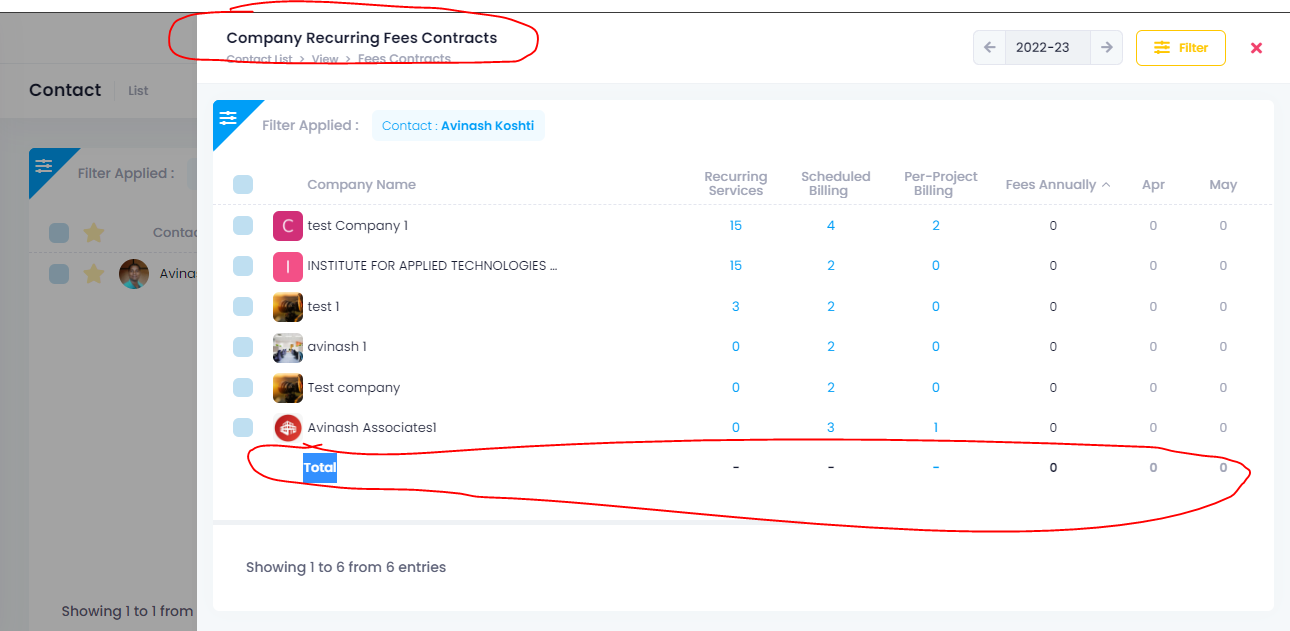
Task: Click the star icon beside Avinash contact
Action: click(x=93, y=273)
